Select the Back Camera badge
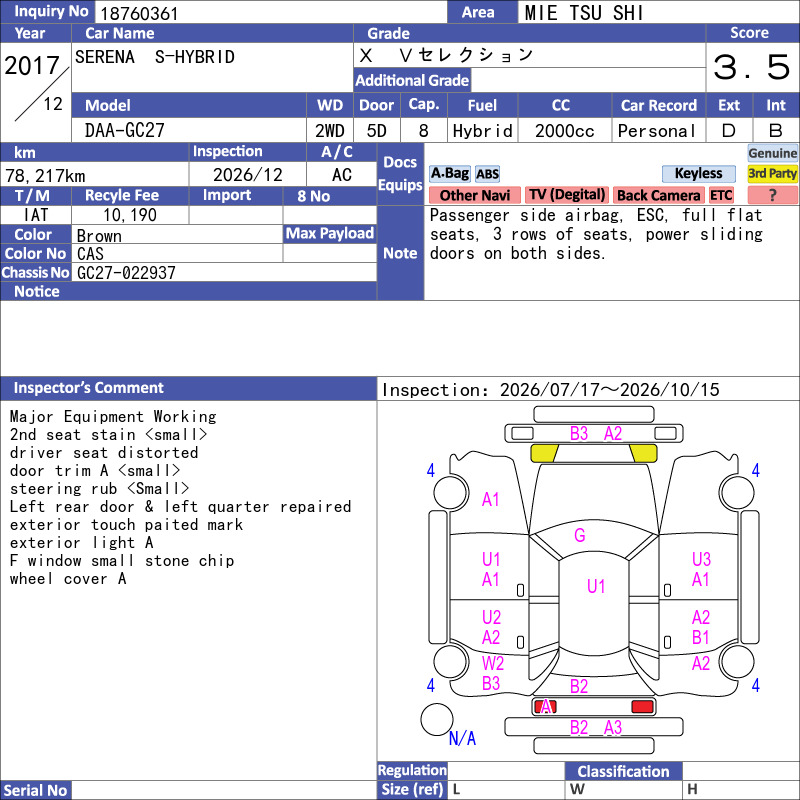This screenshot has width=800, height=800. pos(658,195)
